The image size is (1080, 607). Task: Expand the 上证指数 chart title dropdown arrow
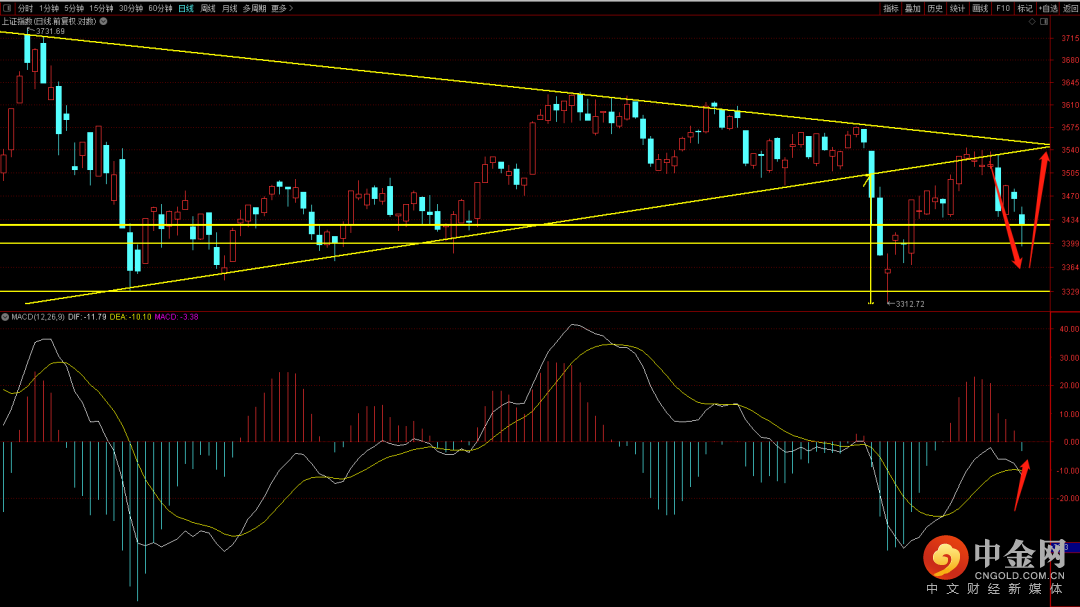[103, 21]
